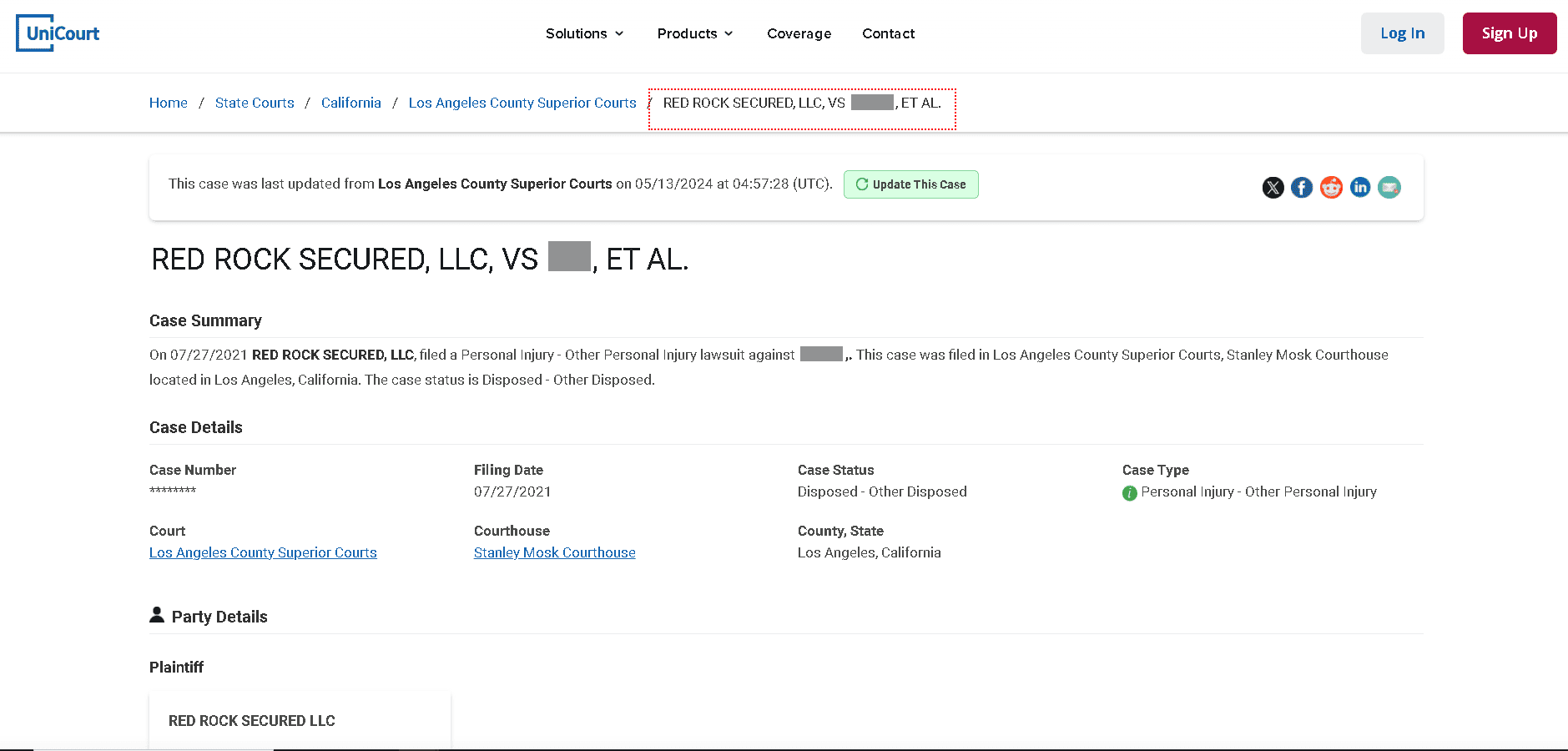The width and height of the screenshot is (1568, 751).
Task: Click 'Los Angeles, California' county value
Action: pyautogui.click(x=869, y=552)
